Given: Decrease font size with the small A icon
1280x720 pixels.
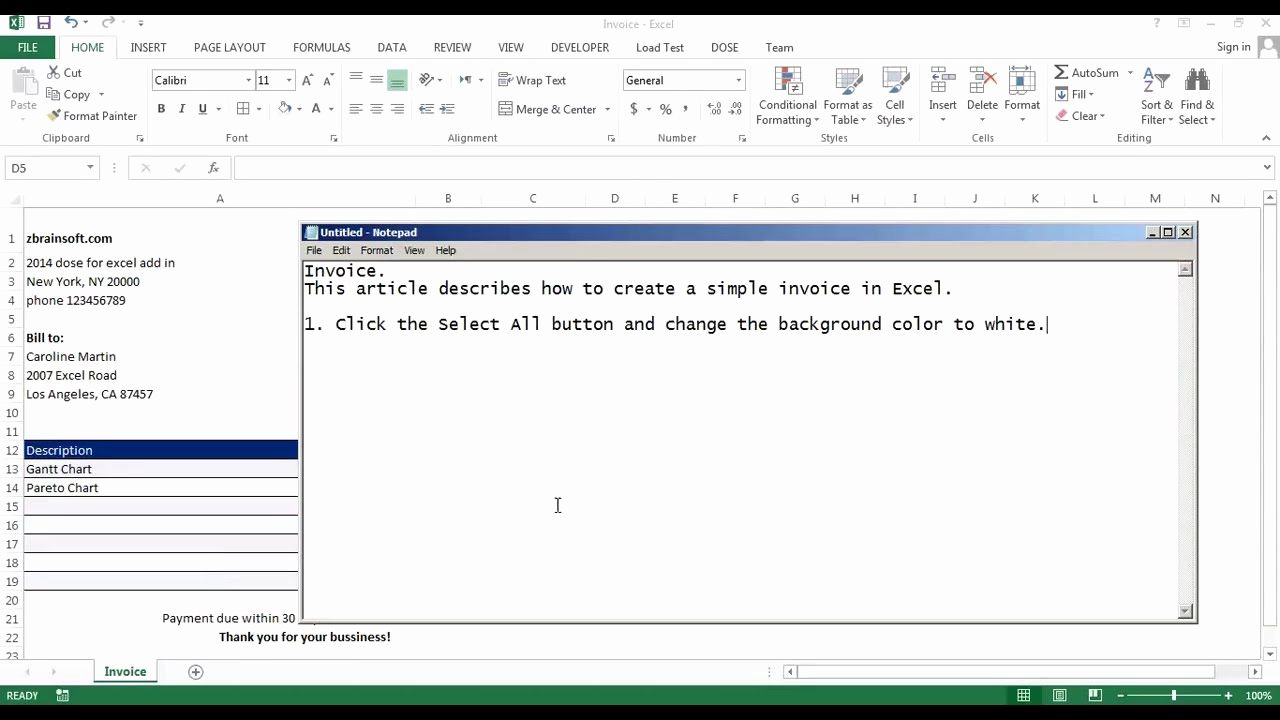Looking at the screenshot, I should coord(328,80).
